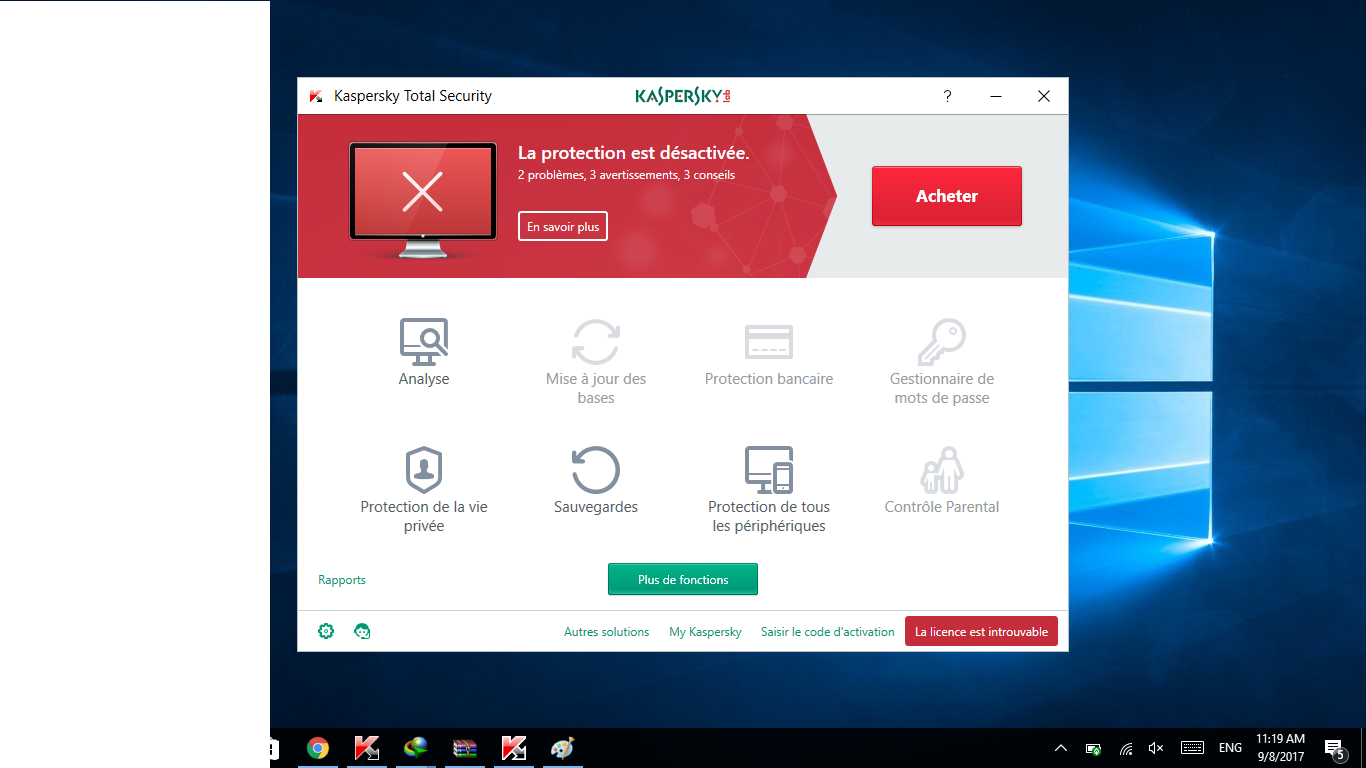
Task: Open the Autres solutions link
Action: (x=606, y=632)
